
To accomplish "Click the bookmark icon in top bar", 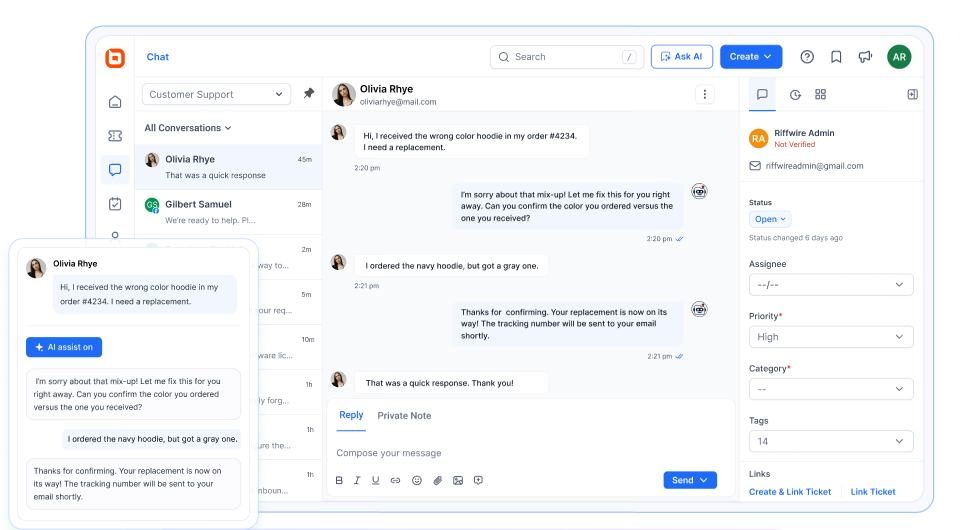I will [836, 57].
